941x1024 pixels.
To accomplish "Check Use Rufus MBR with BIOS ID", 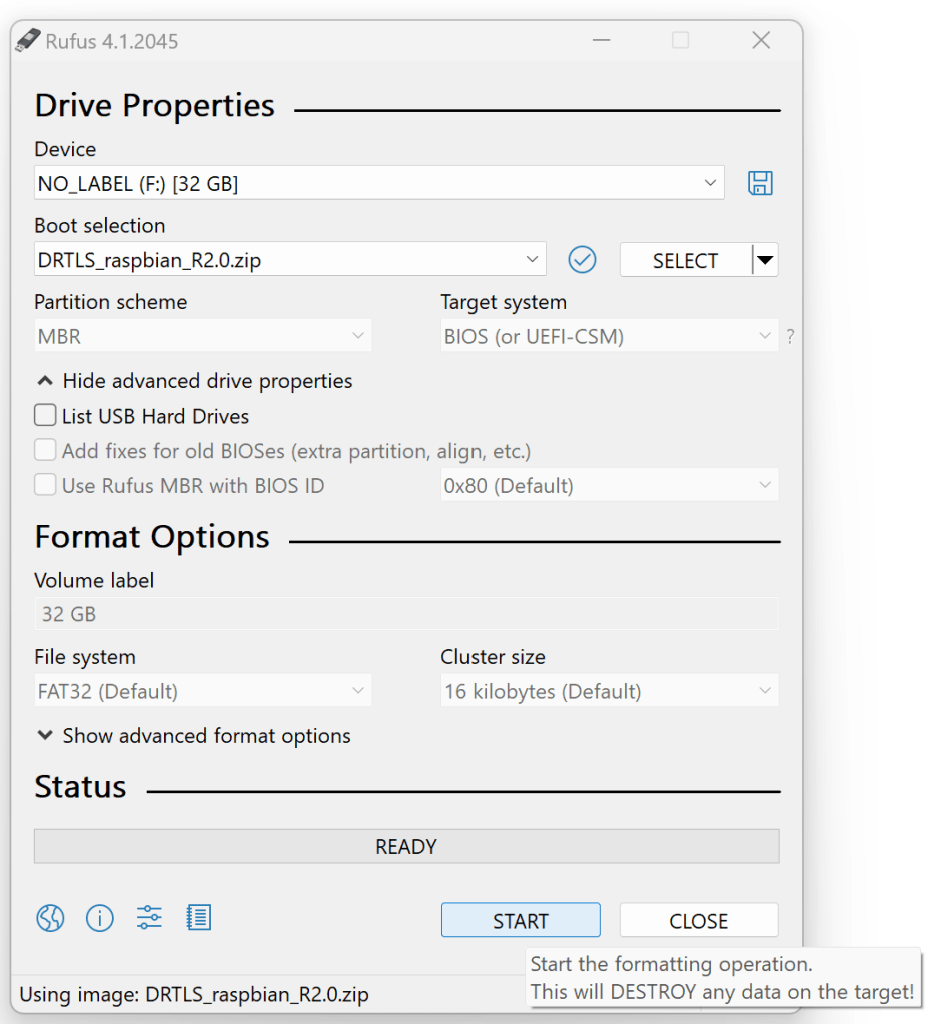I will point(46,486).
